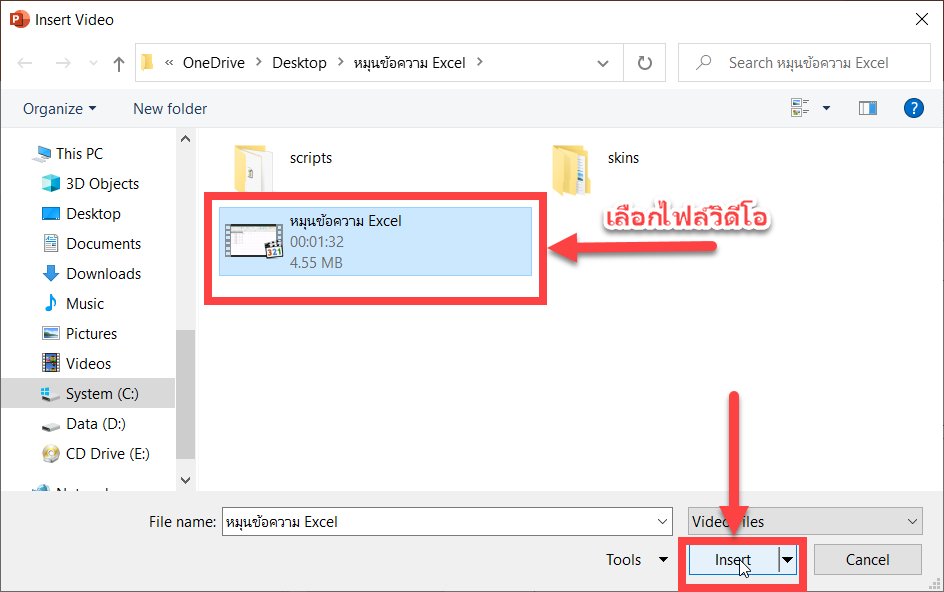
Task: Click OneDrive in the address path
Action: [x=214, y=63]
